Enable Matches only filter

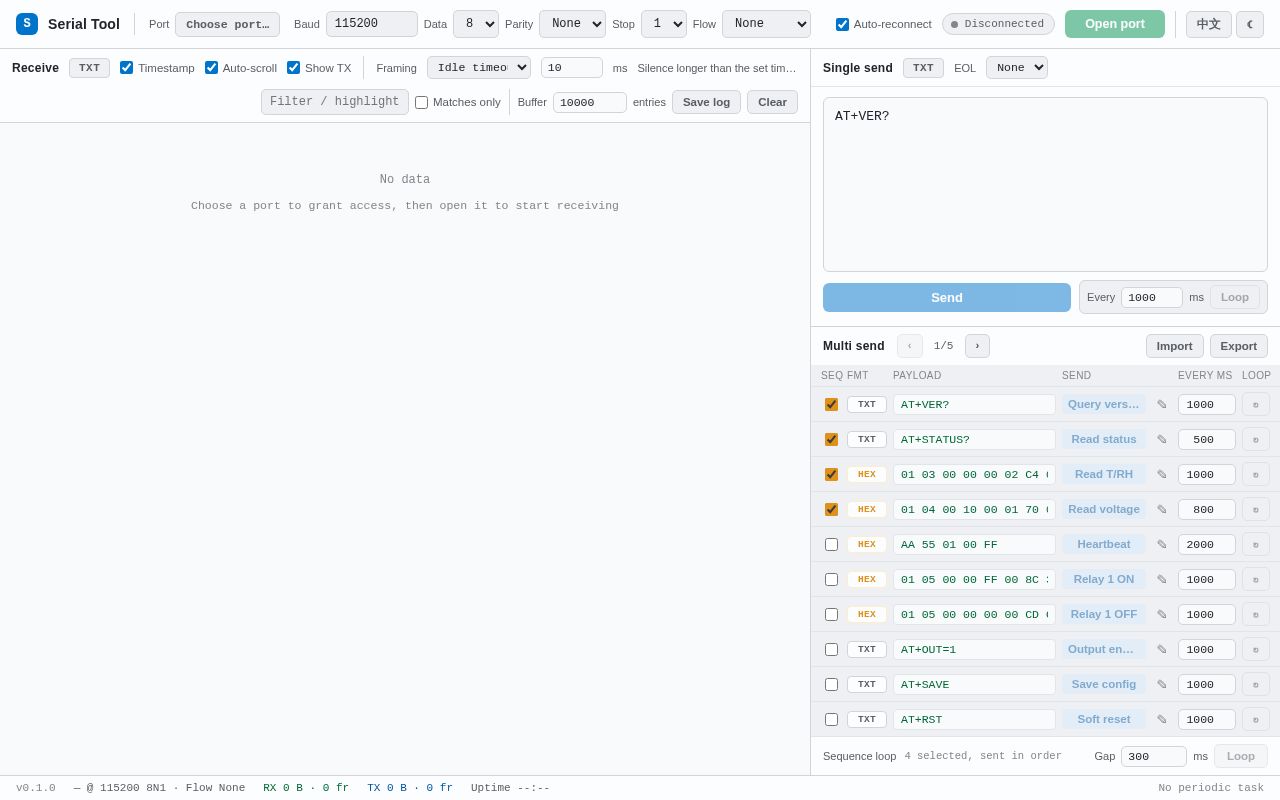point(421,102)
